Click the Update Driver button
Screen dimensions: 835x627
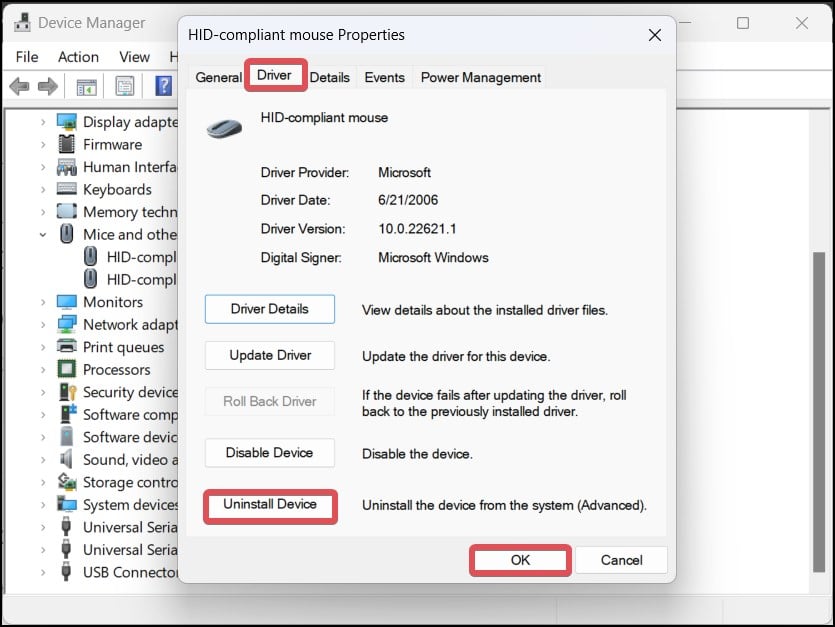269,355
